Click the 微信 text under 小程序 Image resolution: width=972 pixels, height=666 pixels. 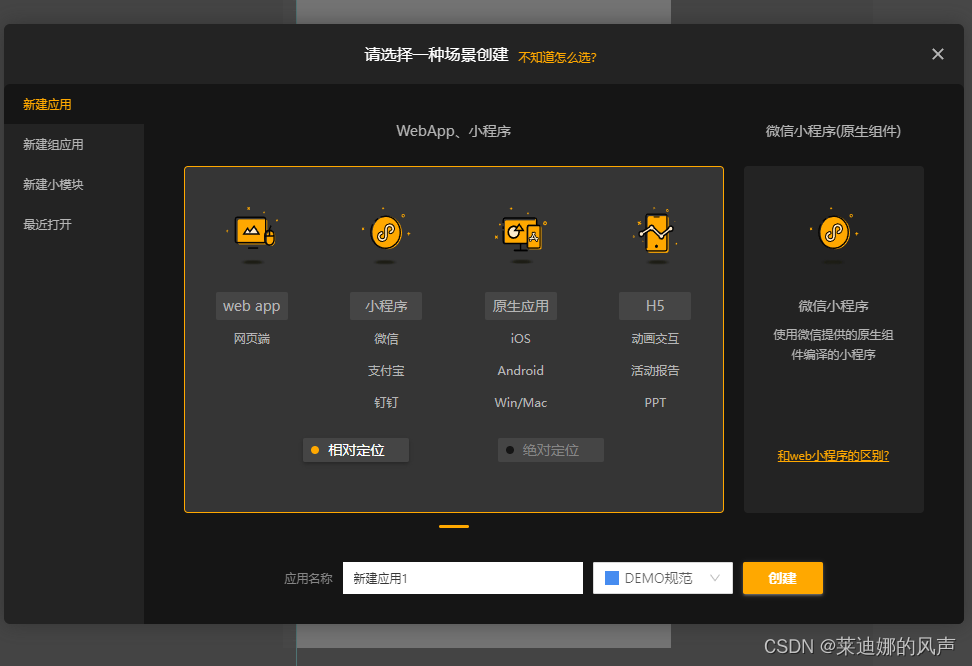coord(386,339)
